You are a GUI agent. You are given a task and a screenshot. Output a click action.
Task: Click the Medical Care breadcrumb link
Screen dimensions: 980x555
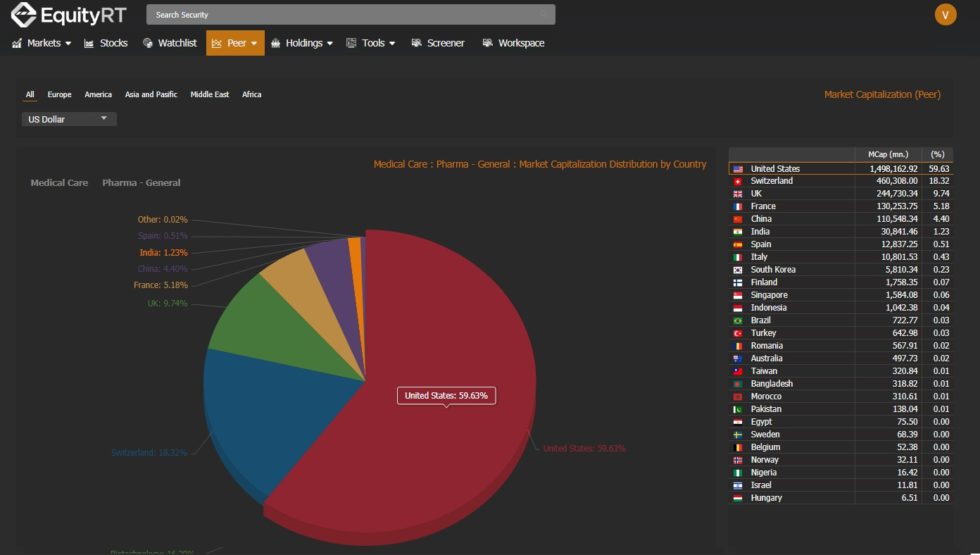pos(59,183)
